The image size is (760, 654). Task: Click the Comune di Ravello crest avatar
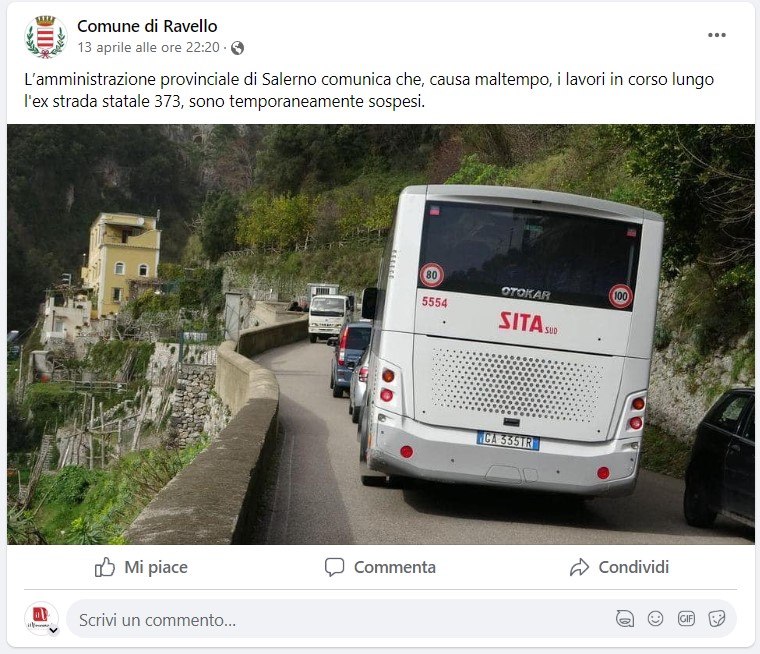tap(45, 37)
